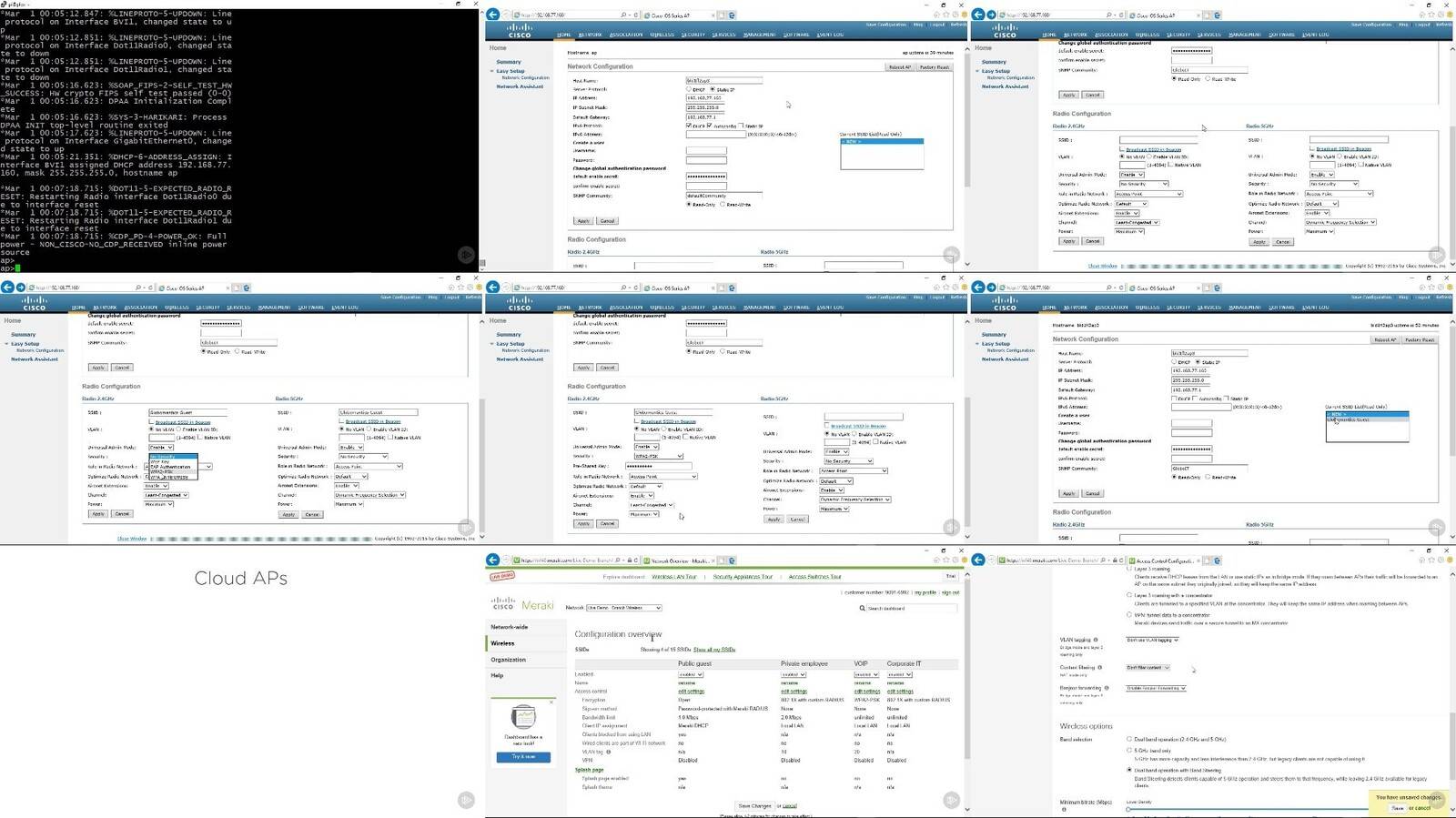Open Content filtering dropdown
Screen dimensions: 1456x818
(1148, 667)
